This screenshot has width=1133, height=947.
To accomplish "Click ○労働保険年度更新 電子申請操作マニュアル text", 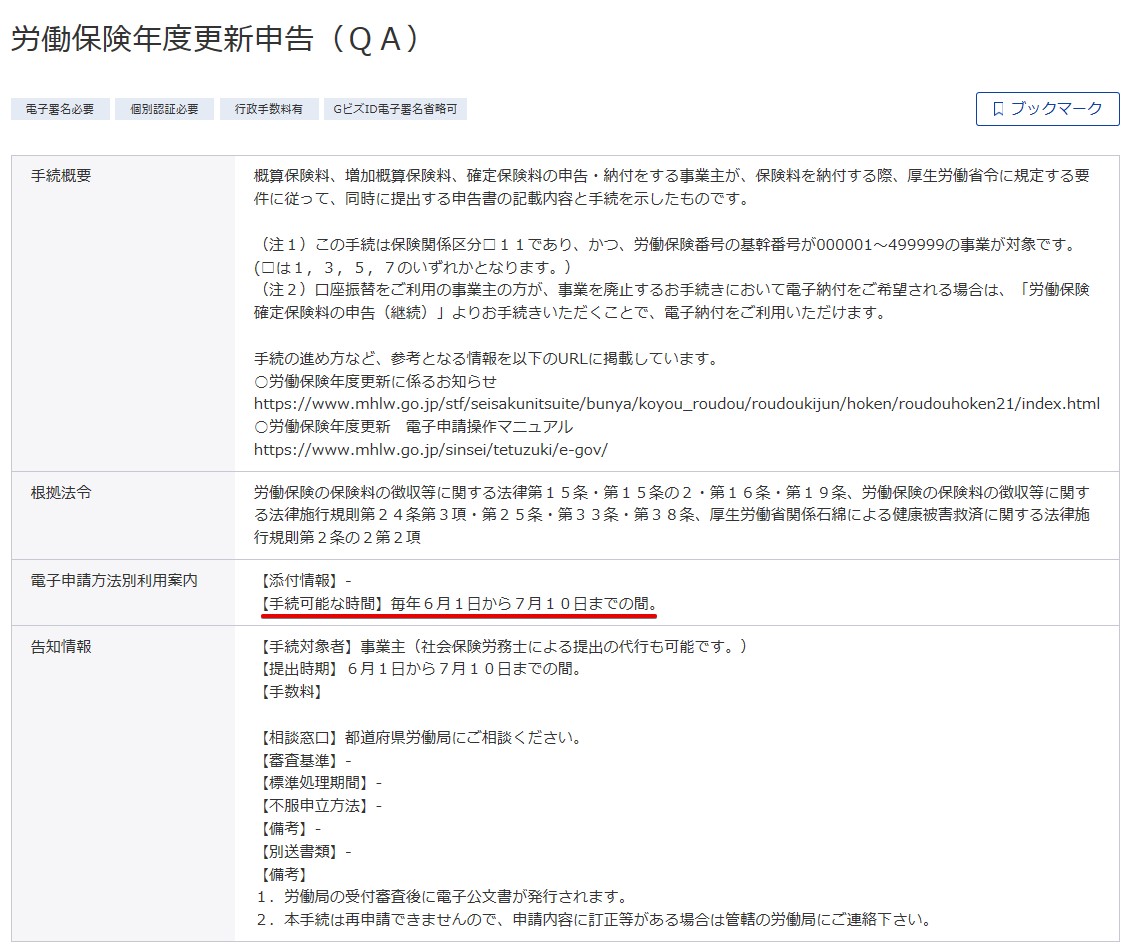I will coord(413,427).
